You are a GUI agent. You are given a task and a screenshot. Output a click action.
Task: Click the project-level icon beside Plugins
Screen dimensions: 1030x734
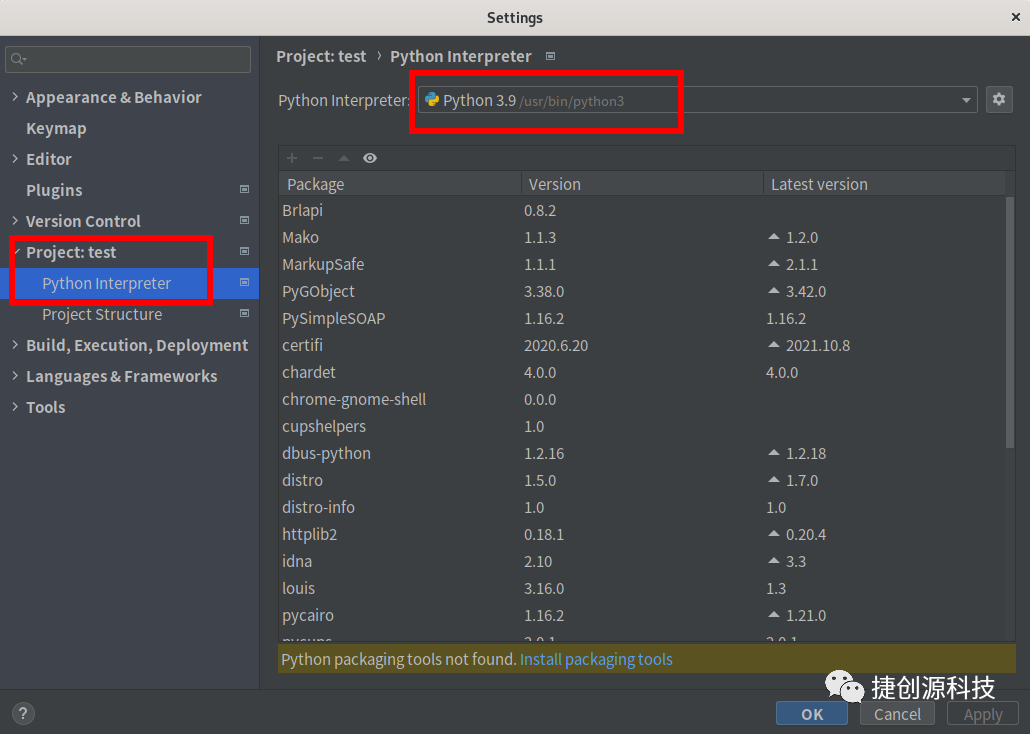click(x=244, y=189)
